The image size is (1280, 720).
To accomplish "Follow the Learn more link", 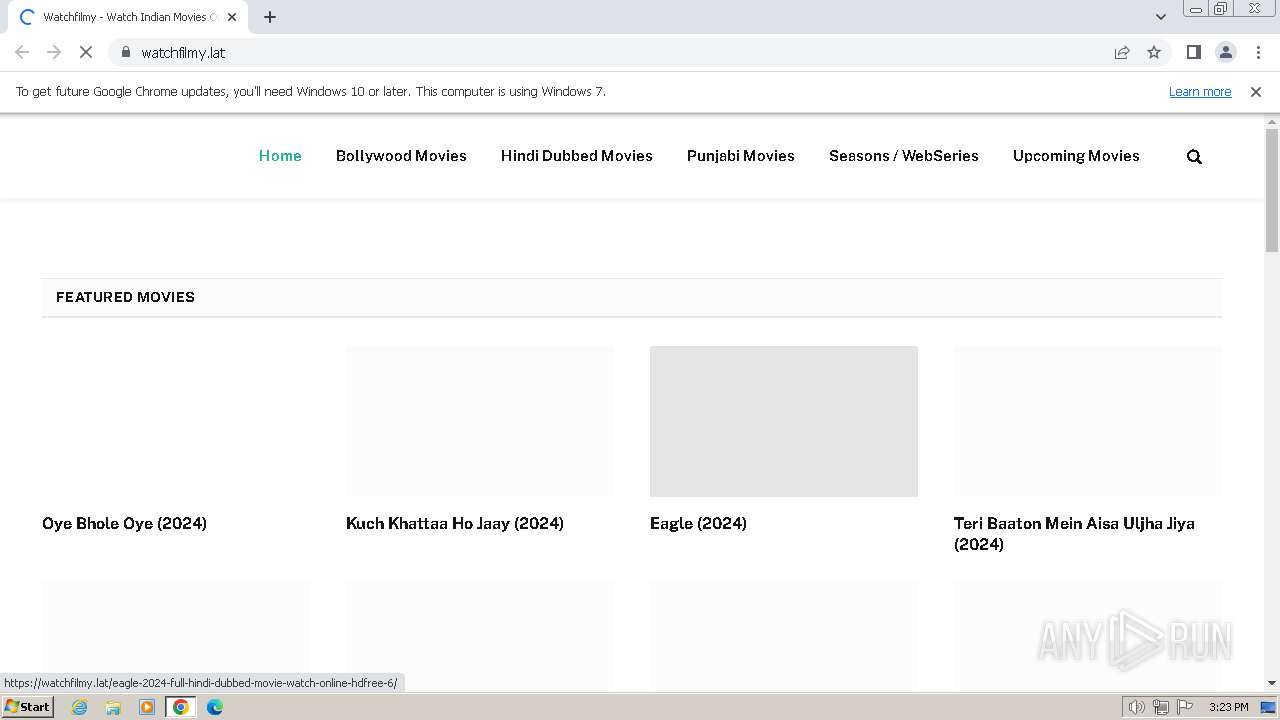I will click(1200, 91).
